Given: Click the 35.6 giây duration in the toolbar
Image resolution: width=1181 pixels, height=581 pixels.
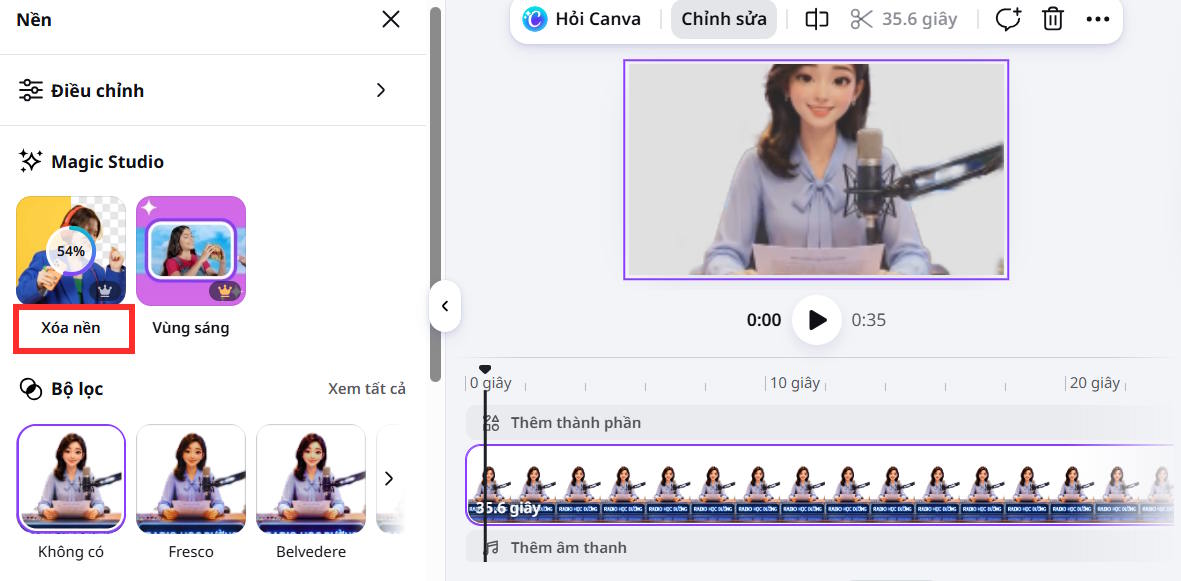Looking at the screenshot, I should click(x=920, y=19).
